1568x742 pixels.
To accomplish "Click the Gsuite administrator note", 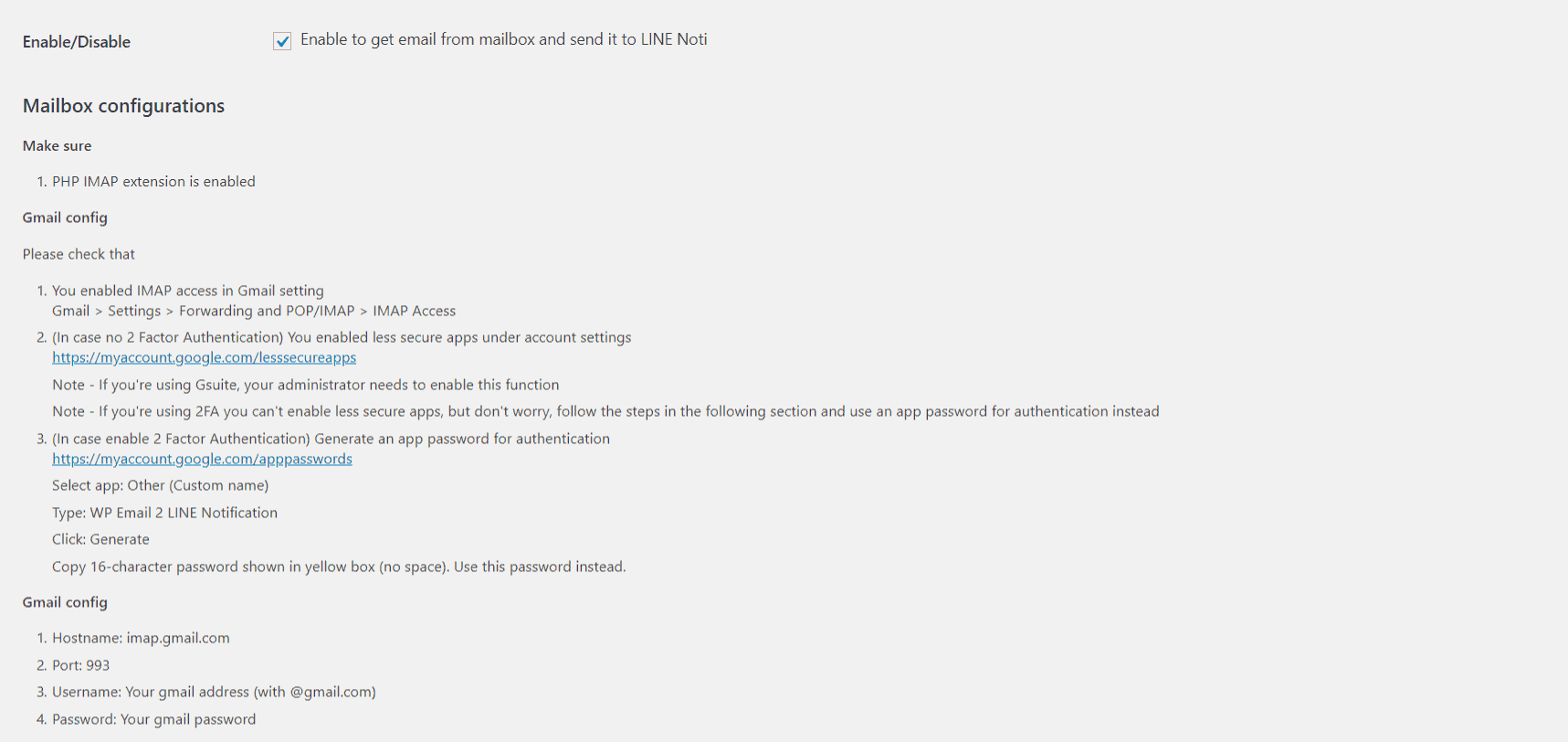I will click(x=305, y=385).
